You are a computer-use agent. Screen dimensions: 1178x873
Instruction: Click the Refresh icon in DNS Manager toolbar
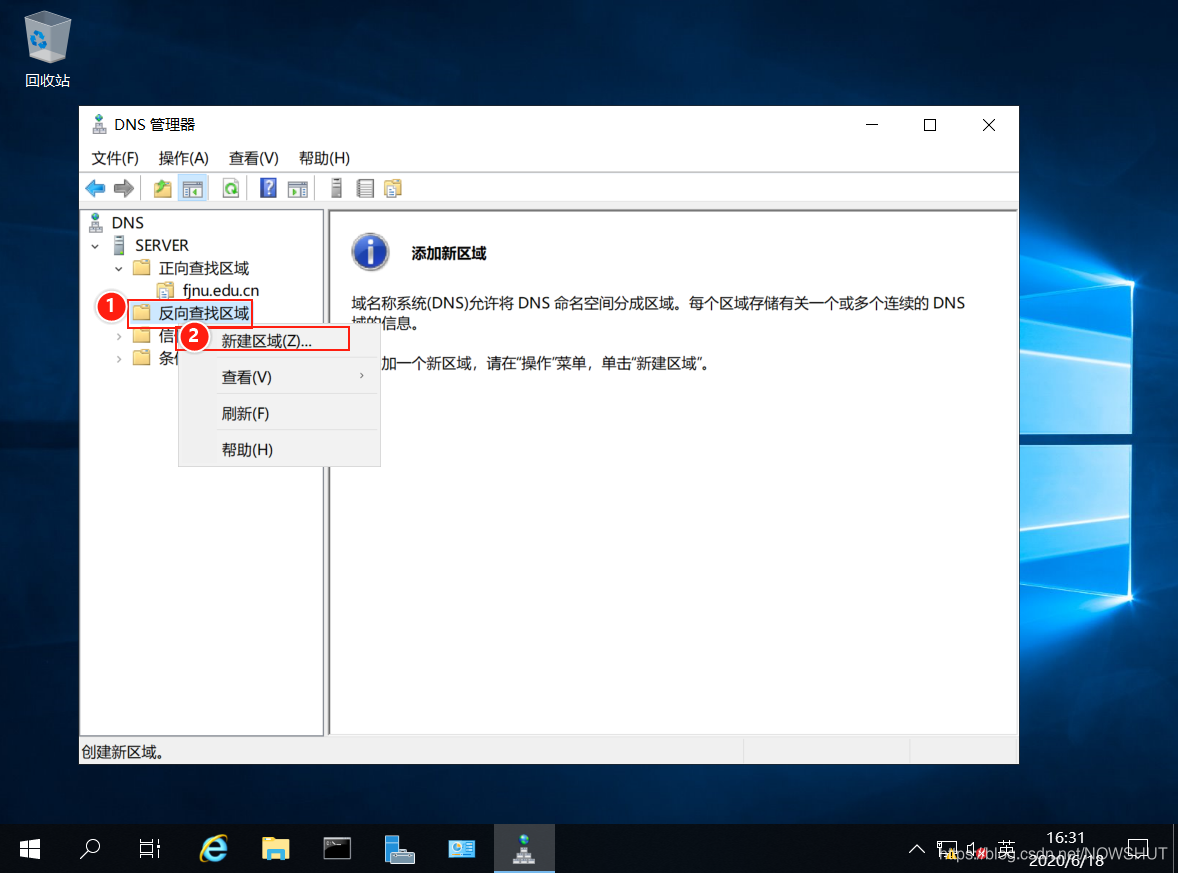tap(230, 187)
